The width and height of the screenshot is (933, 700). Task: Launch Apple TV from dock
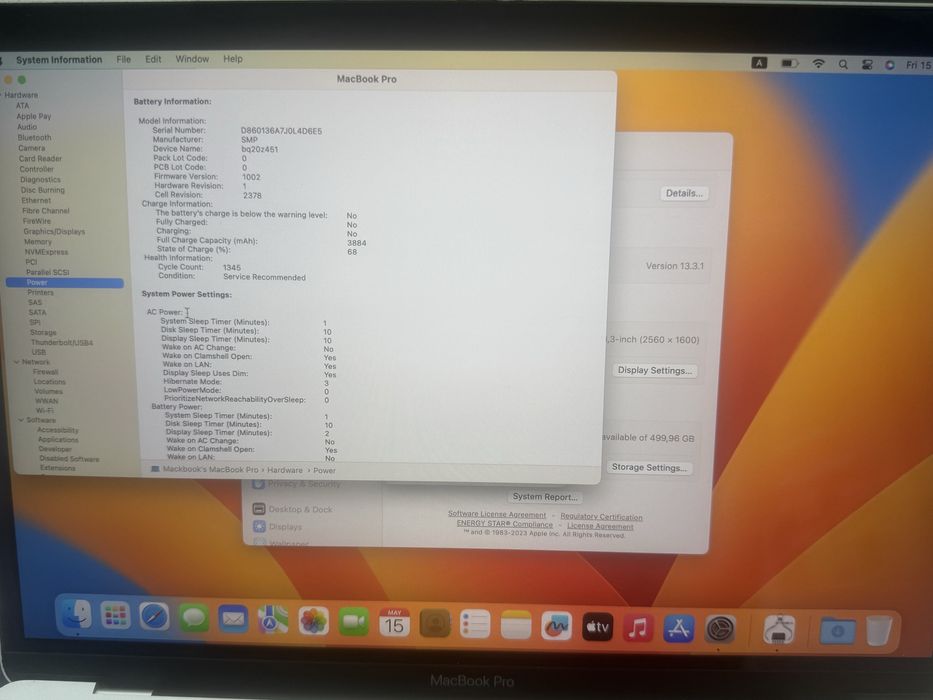[597, 627]
